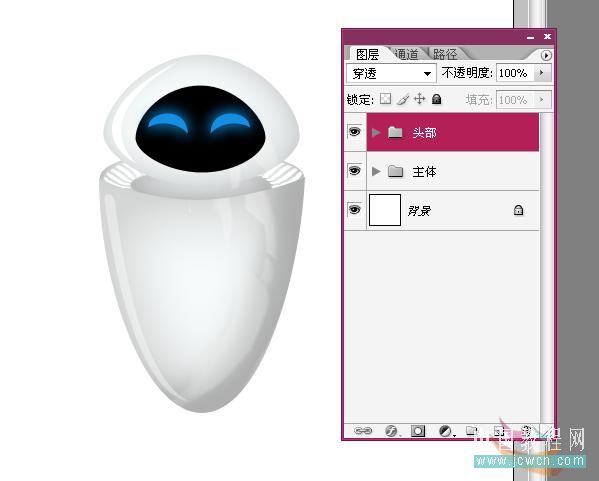Select the 头部 group name

pos(424,132)
